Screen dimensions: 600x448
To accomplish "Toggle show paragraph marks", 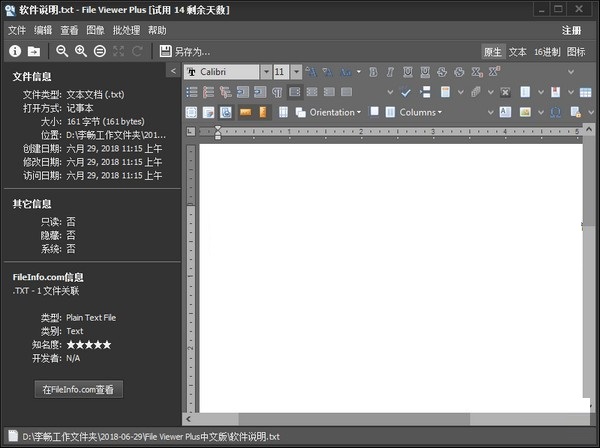I will pos(277,92).
